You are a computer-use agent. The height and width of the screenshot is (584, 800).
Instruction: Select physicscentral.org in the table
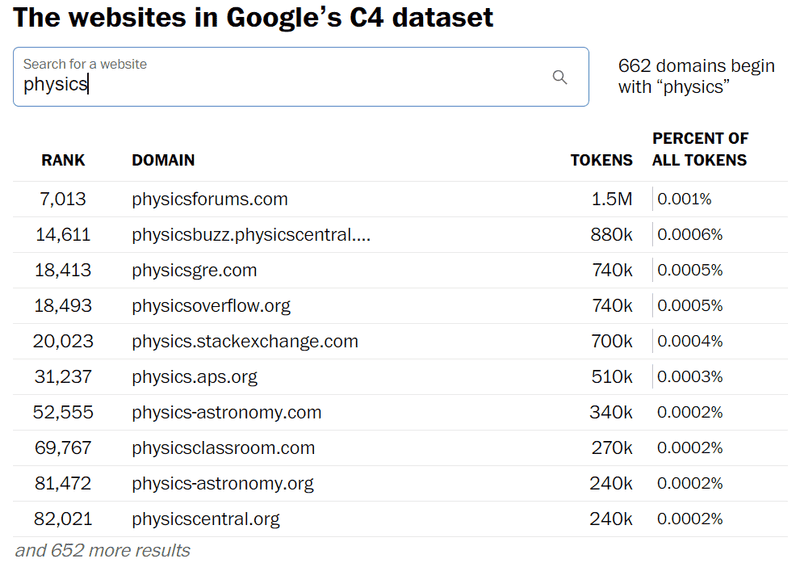(206, 519)
